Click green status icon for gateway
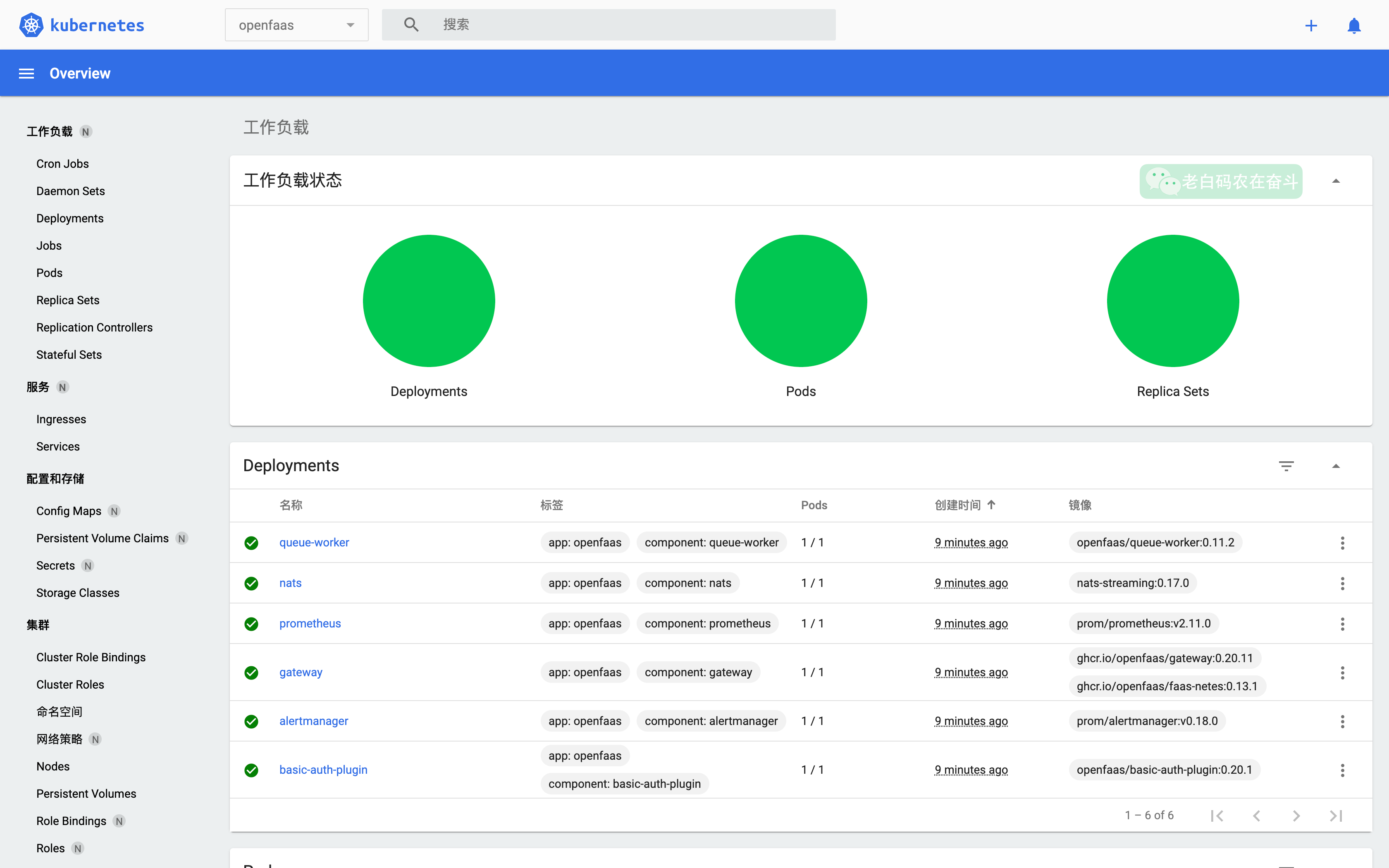1389x868 pixels. 251,672
